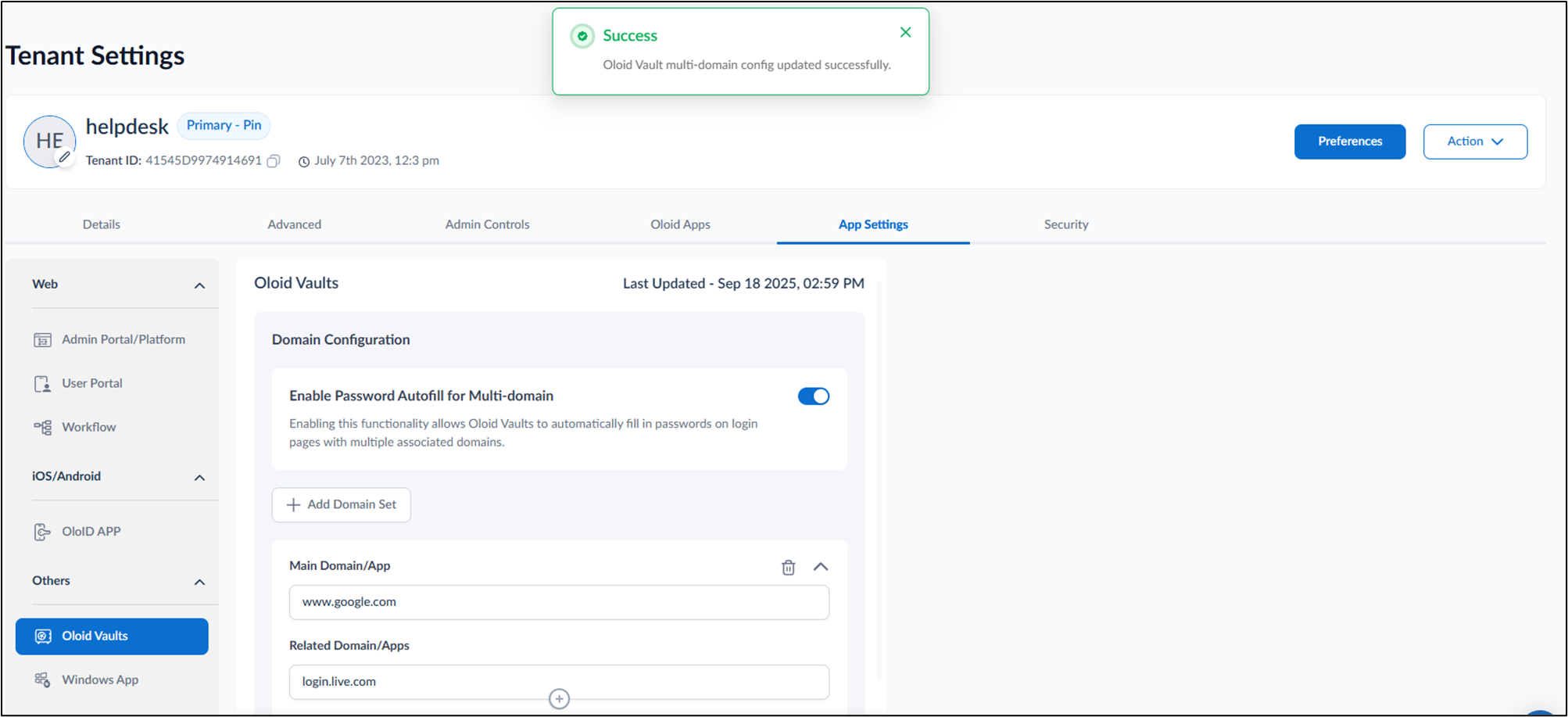Collapse the Web sidebar section
The image size is (1568, 717).
click(199, 285)
